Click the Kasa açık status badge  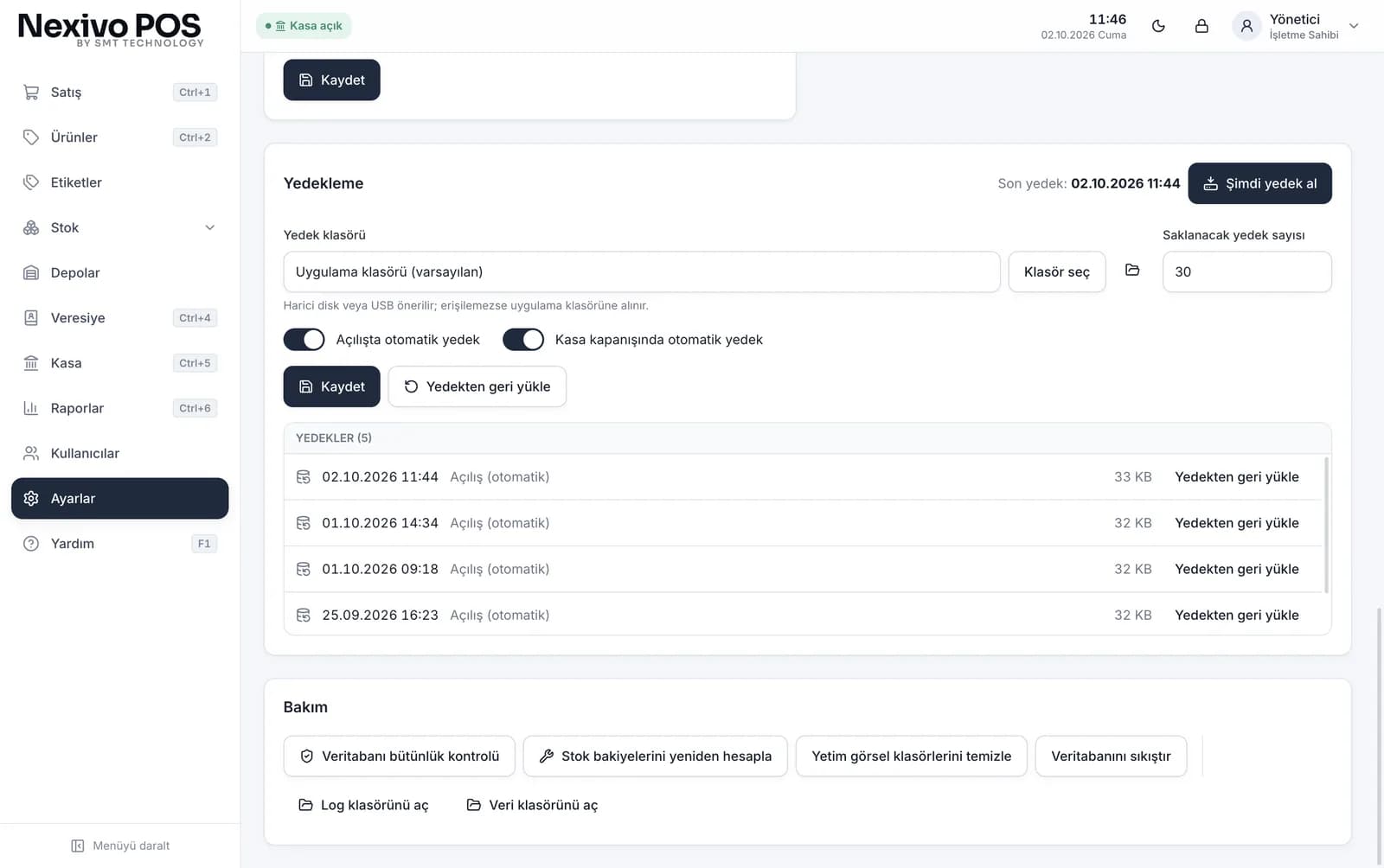(304, 26)
